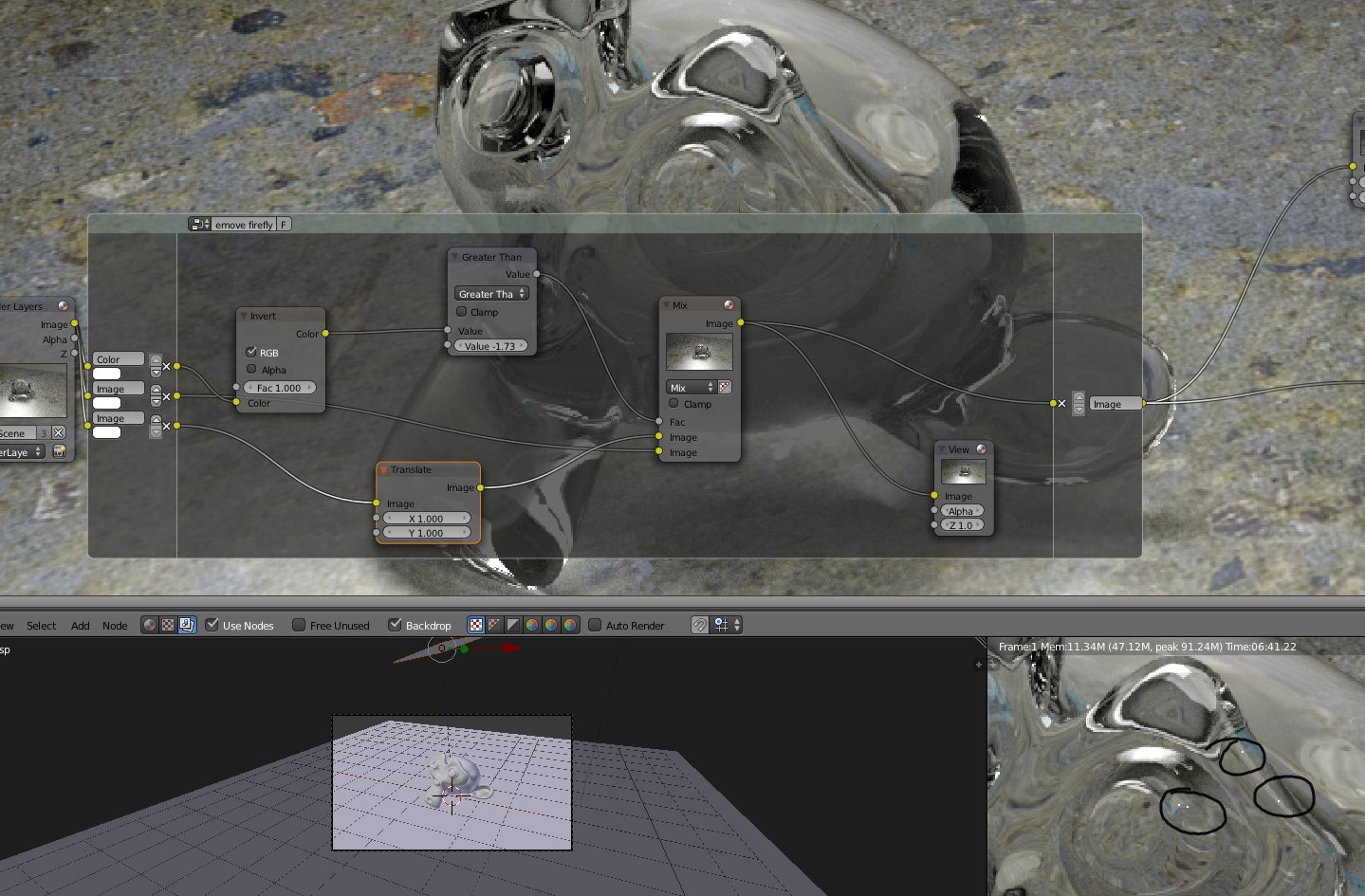Click the Red backdrop channel icon
The image size is (1365, 896).
click(x=532, y=625)
